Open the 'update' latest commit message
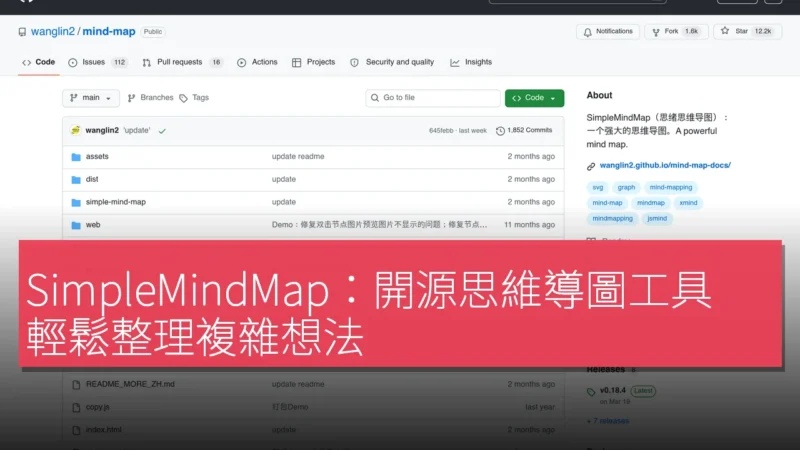 click(x=137, y=131)
